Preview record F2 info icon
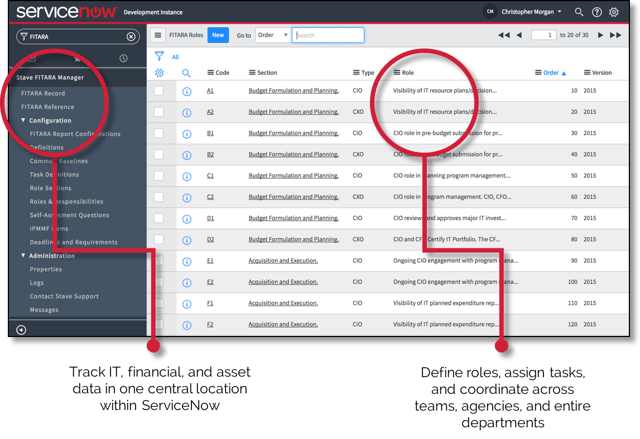This screenshot has width=640, height=439. click(187, 325)
